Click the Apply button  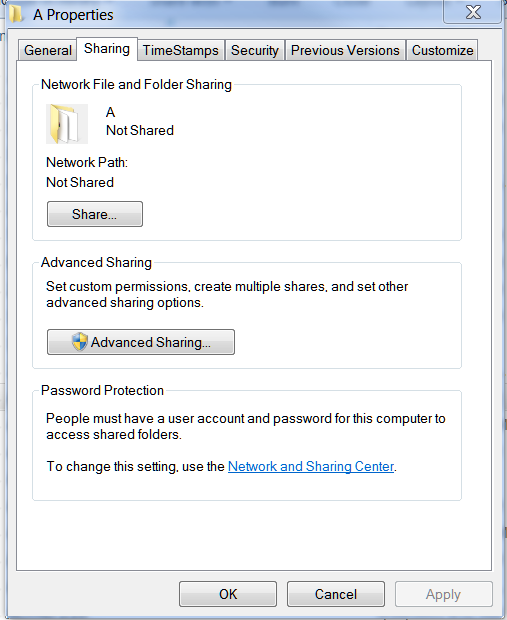pos(443,594)
